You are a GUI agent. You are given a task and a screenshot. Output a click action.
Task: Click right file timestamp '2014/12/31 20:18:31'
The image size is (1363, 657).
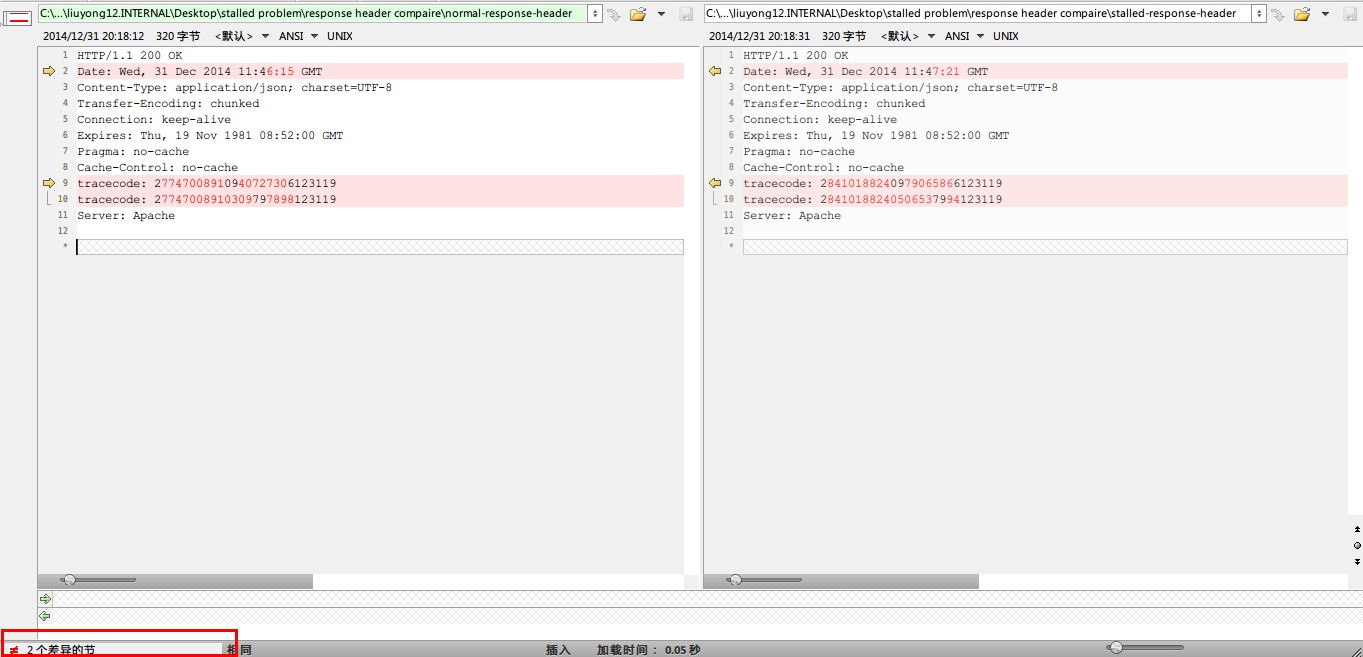[759, 36]
